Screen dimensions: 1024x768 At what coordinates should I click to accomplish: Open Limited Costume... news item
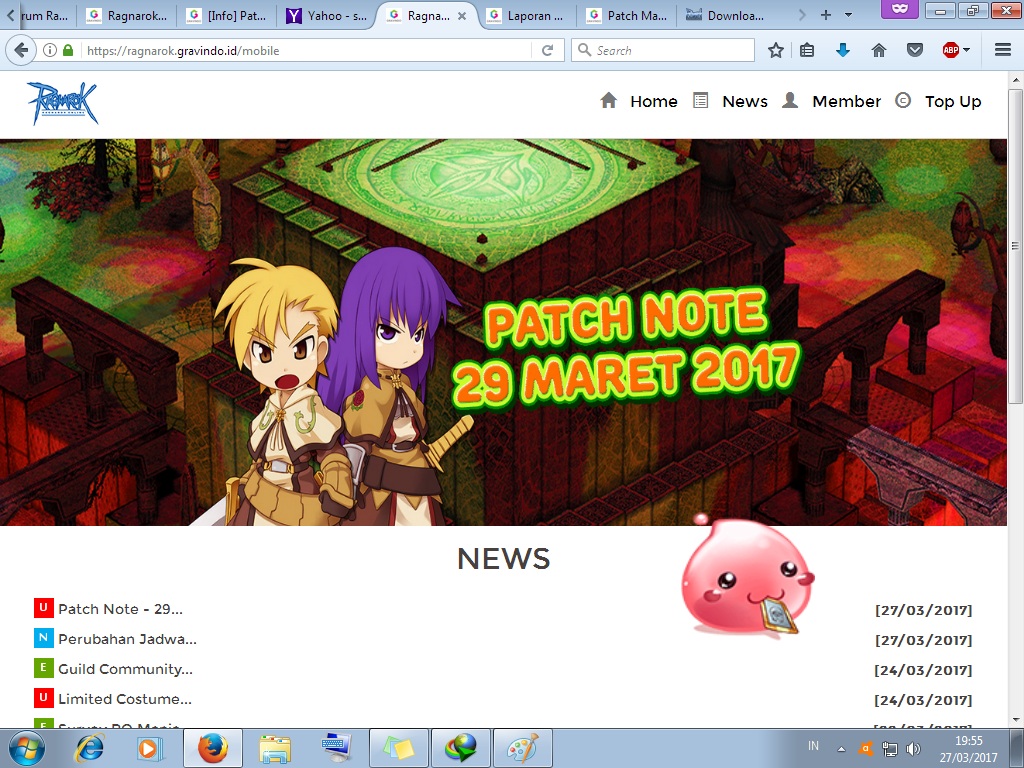point(125,699)
